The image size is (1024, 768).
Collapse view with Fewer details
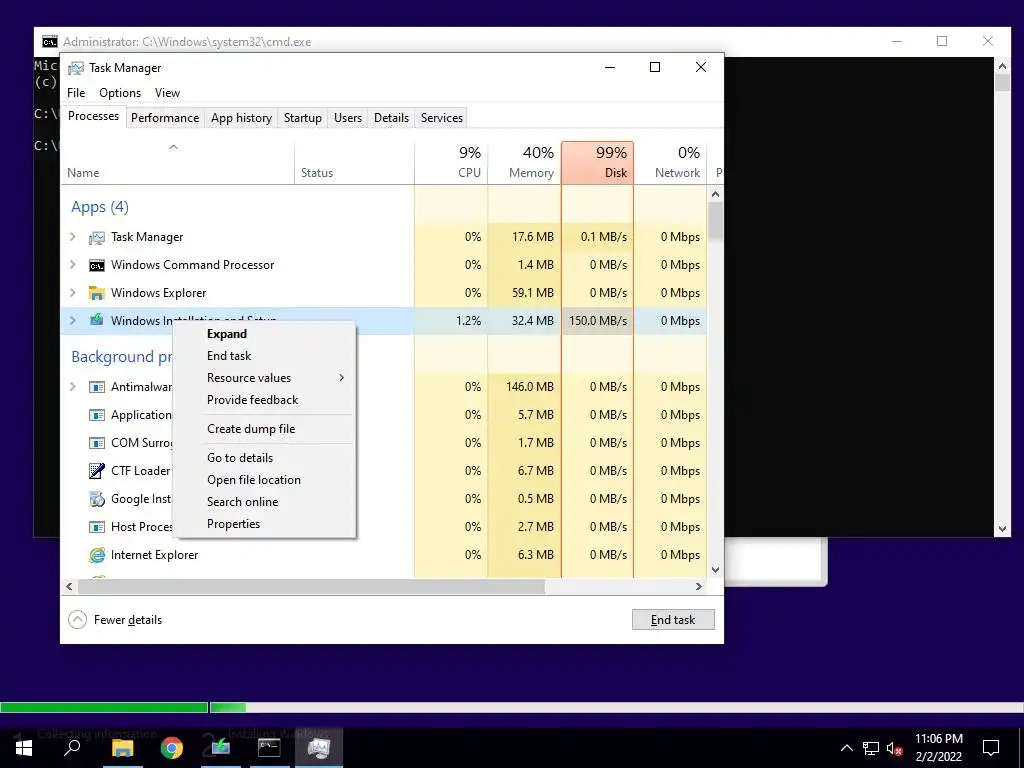click(115, 620)
